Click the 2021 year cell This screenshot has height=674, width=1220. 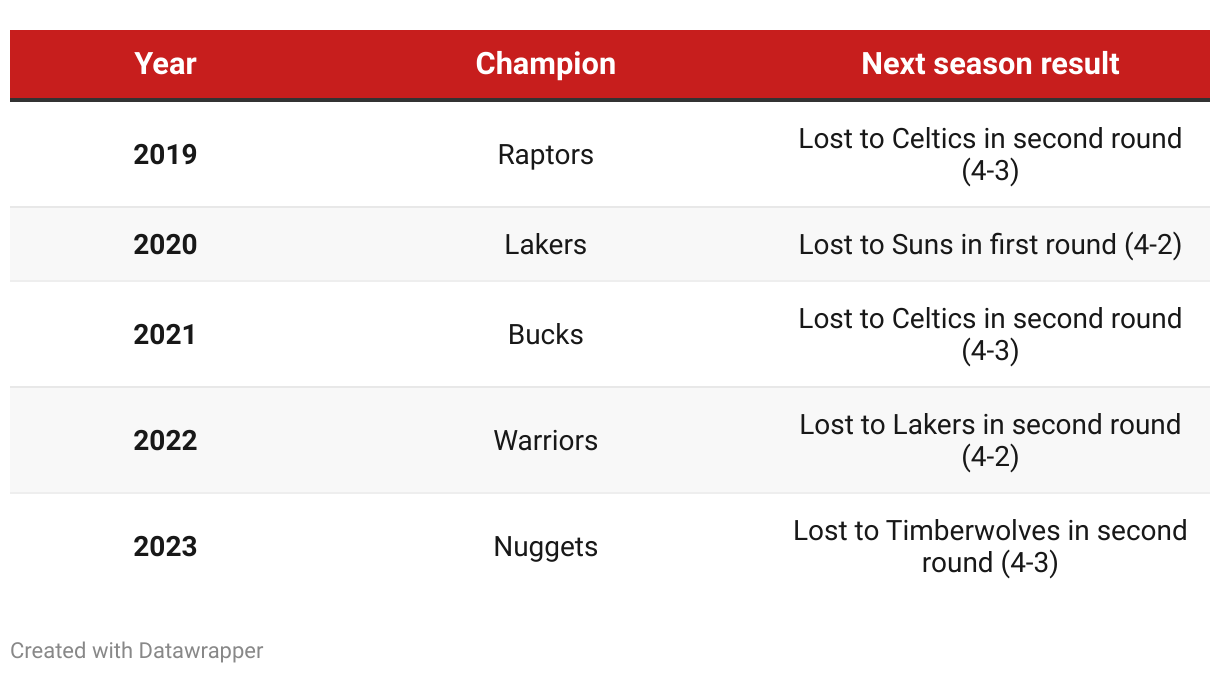(x=165, y=335)
